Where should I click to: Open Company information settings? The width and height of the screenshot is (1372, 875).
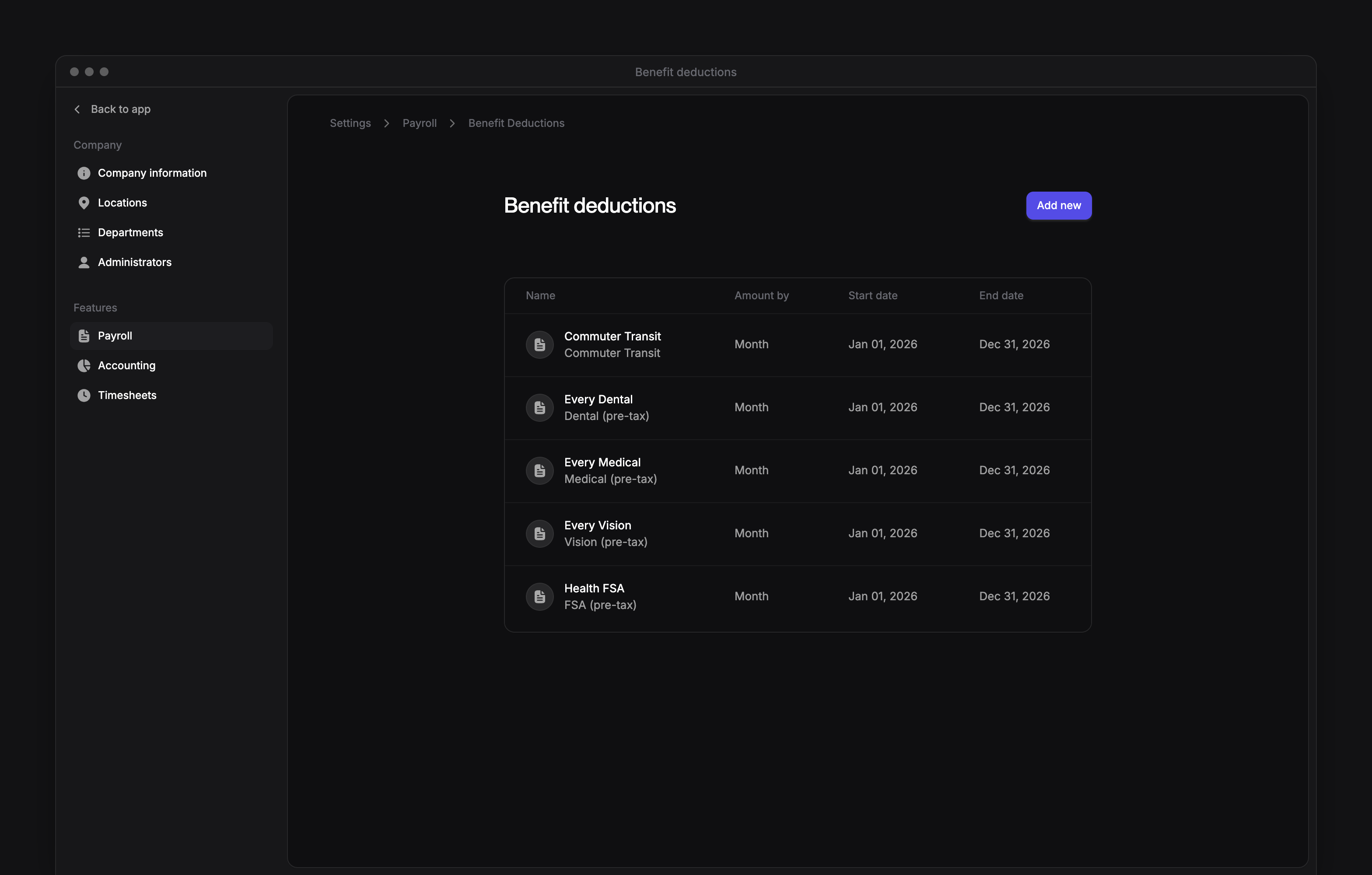point(171,173)
